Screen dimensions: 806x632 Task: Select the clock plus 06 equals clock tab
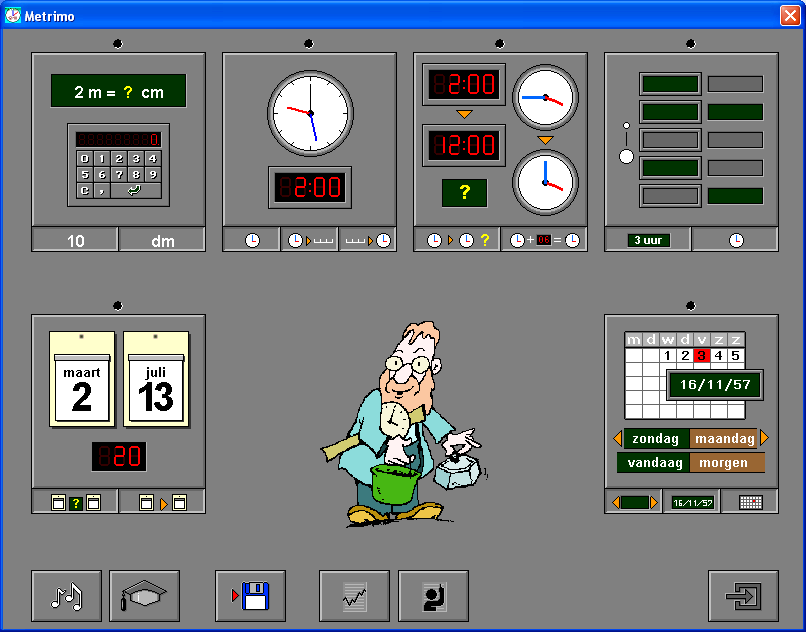[x=544, y=240]
